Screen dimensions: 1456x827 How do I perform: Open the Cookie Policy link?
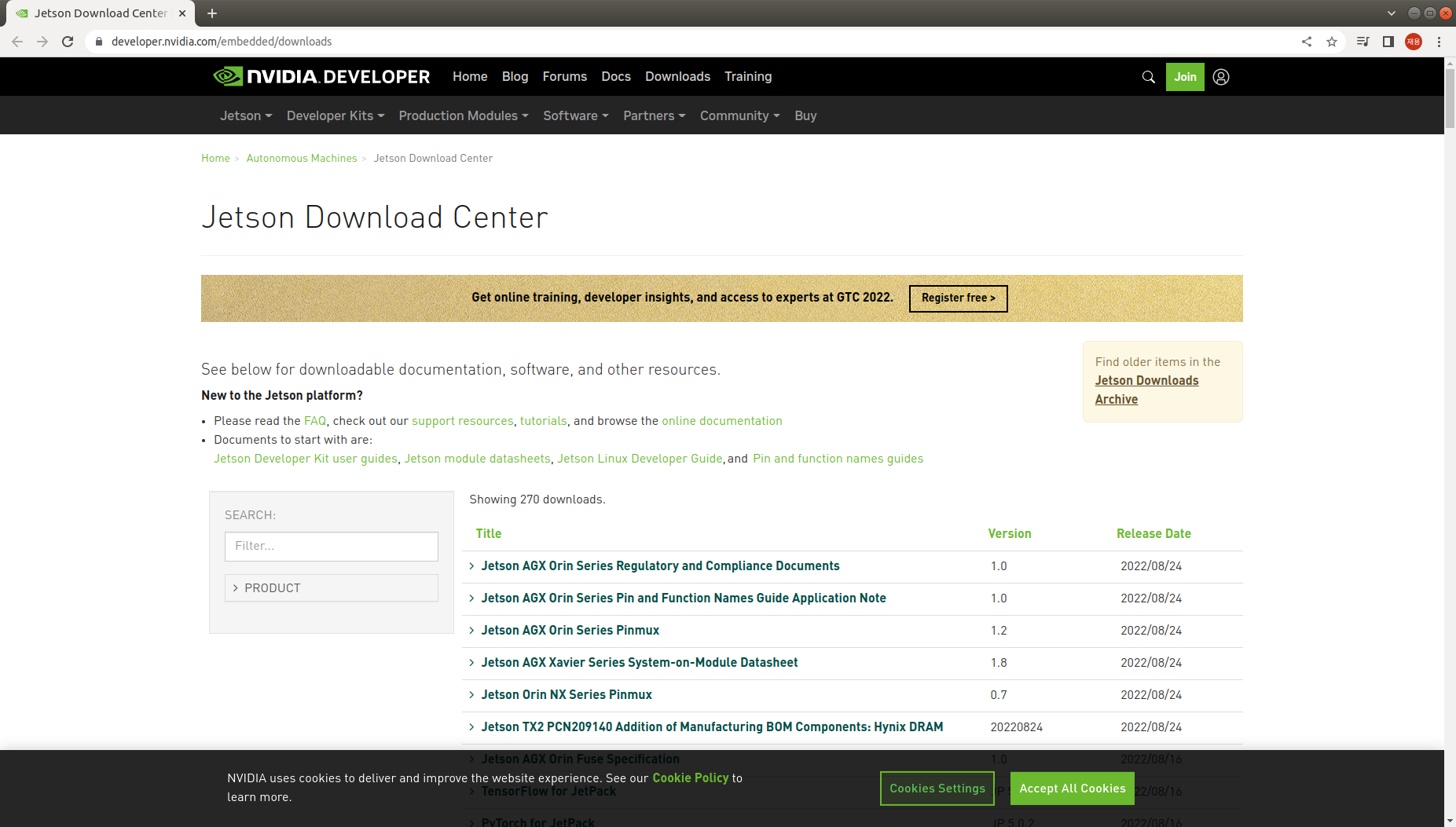pos(691,778)
